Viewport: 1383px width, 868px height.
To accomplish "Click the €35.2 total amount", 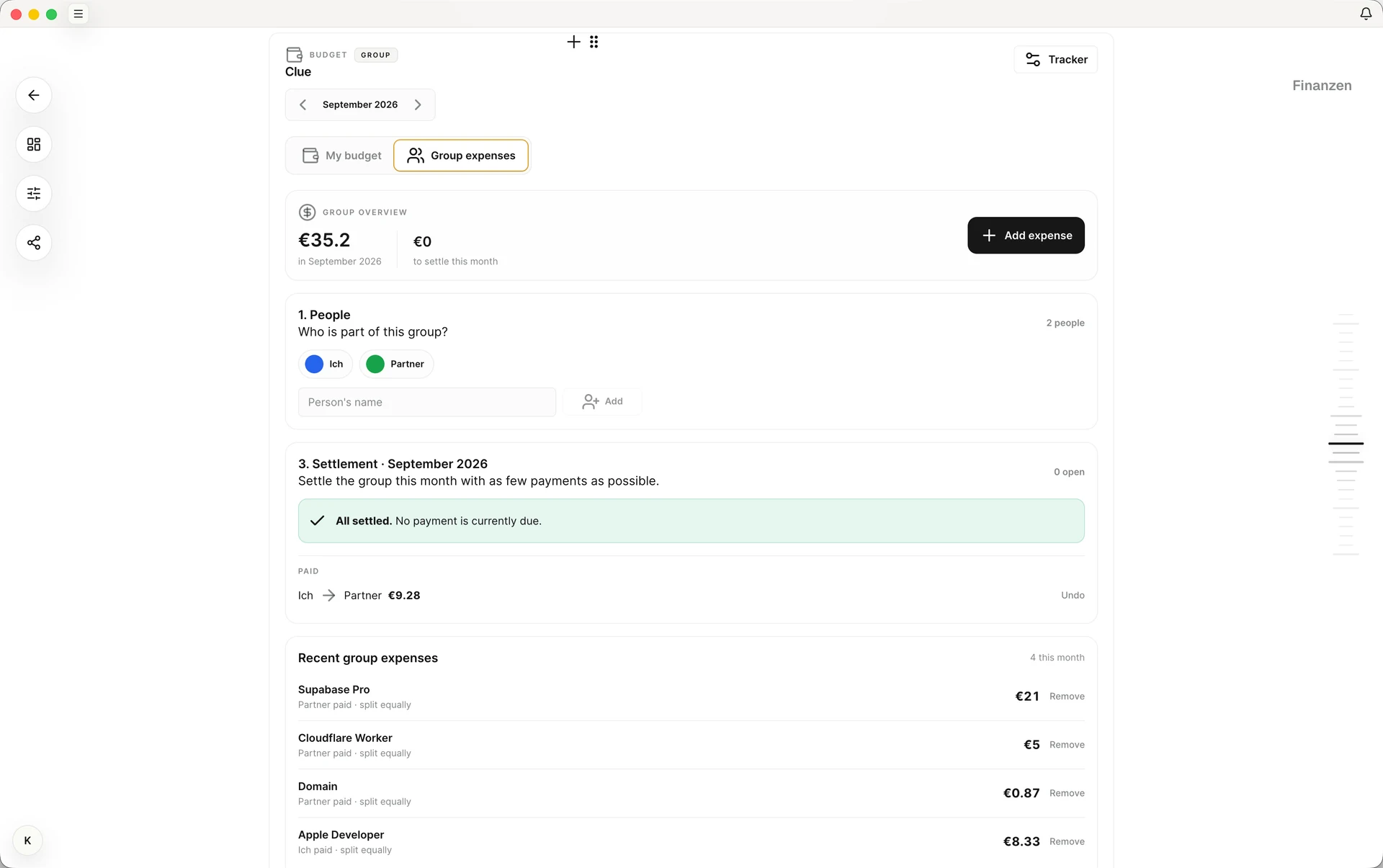I will (324, 240).
